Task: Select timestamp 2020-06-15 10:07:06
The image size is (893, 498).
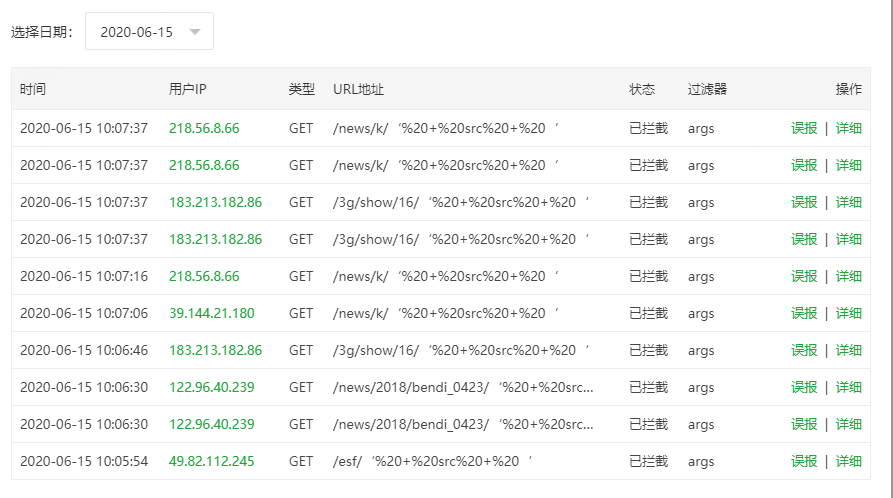Action: 84,313
